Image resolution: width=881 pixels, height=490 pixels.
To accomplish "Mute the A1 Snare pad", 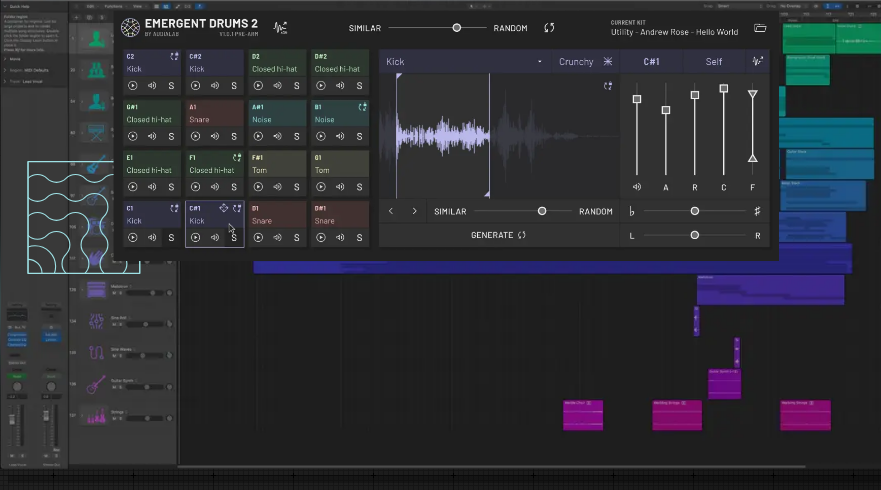I will click(x=215, y=137).
